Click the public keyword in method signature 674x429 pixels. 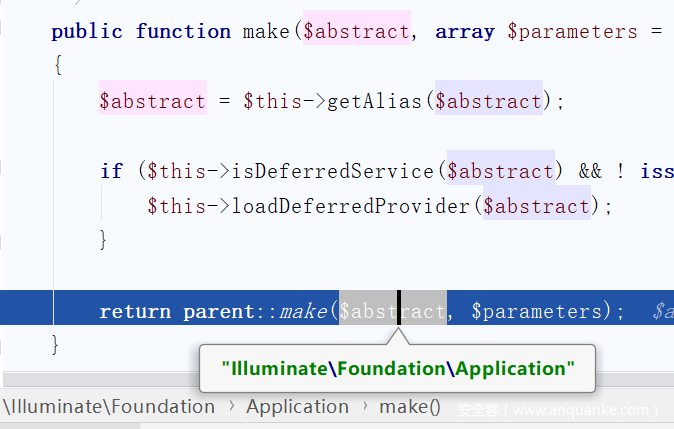[87, 31]
